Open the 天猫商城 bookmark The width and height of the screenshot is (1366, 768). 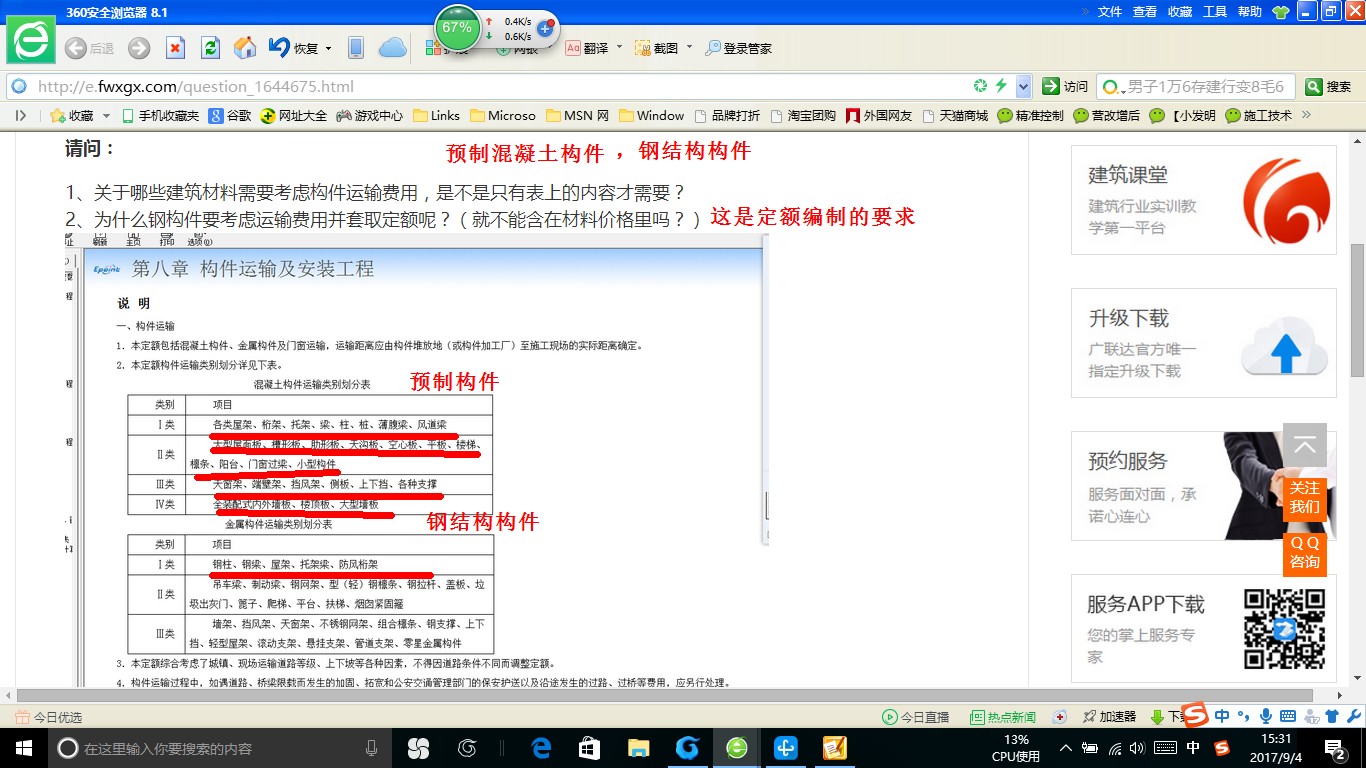955,115
